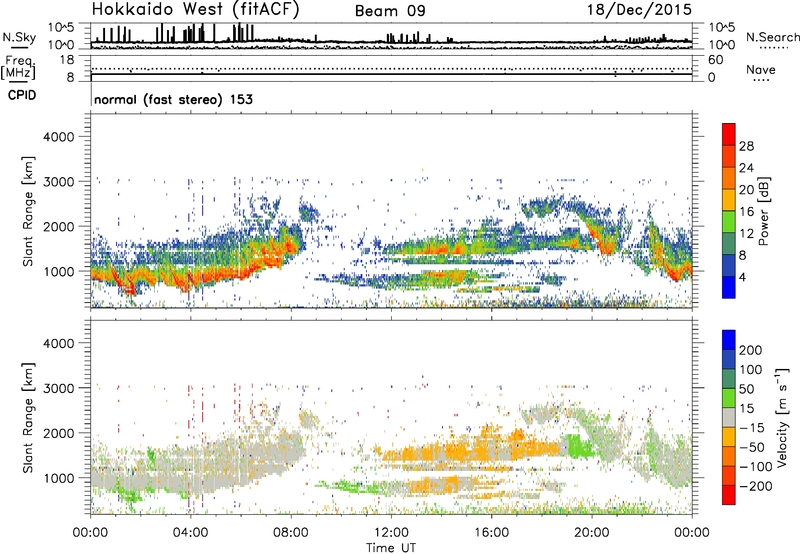Click the solid line sample under 'N.Sky'
The height and width of the screenshot is (554, 800).
19,47
